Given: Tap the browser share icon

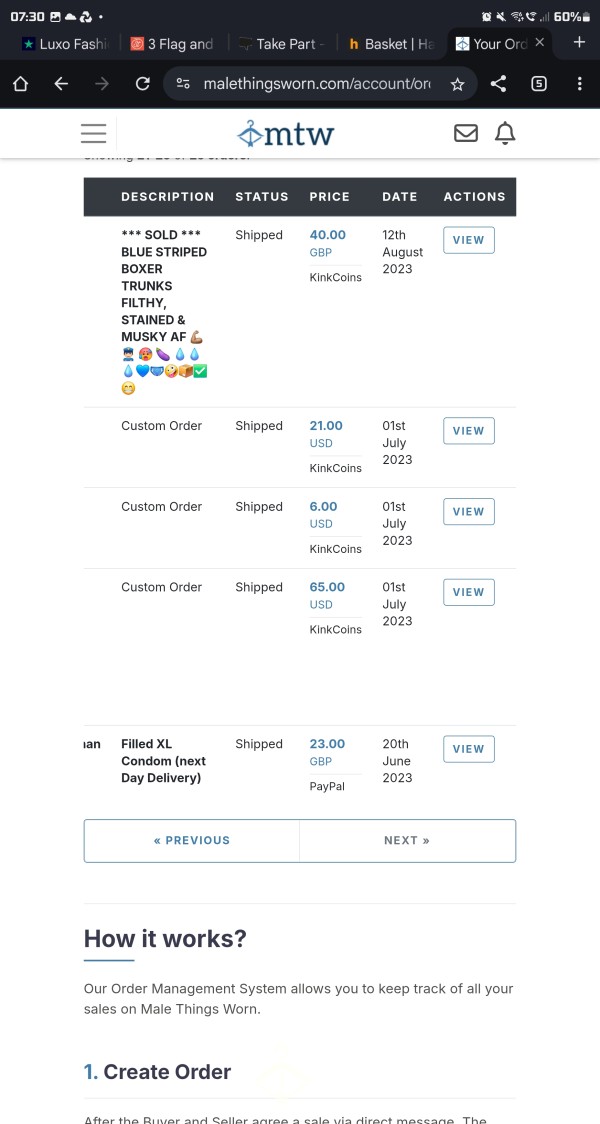Looking at the screenshot, I should click(498, 84).
